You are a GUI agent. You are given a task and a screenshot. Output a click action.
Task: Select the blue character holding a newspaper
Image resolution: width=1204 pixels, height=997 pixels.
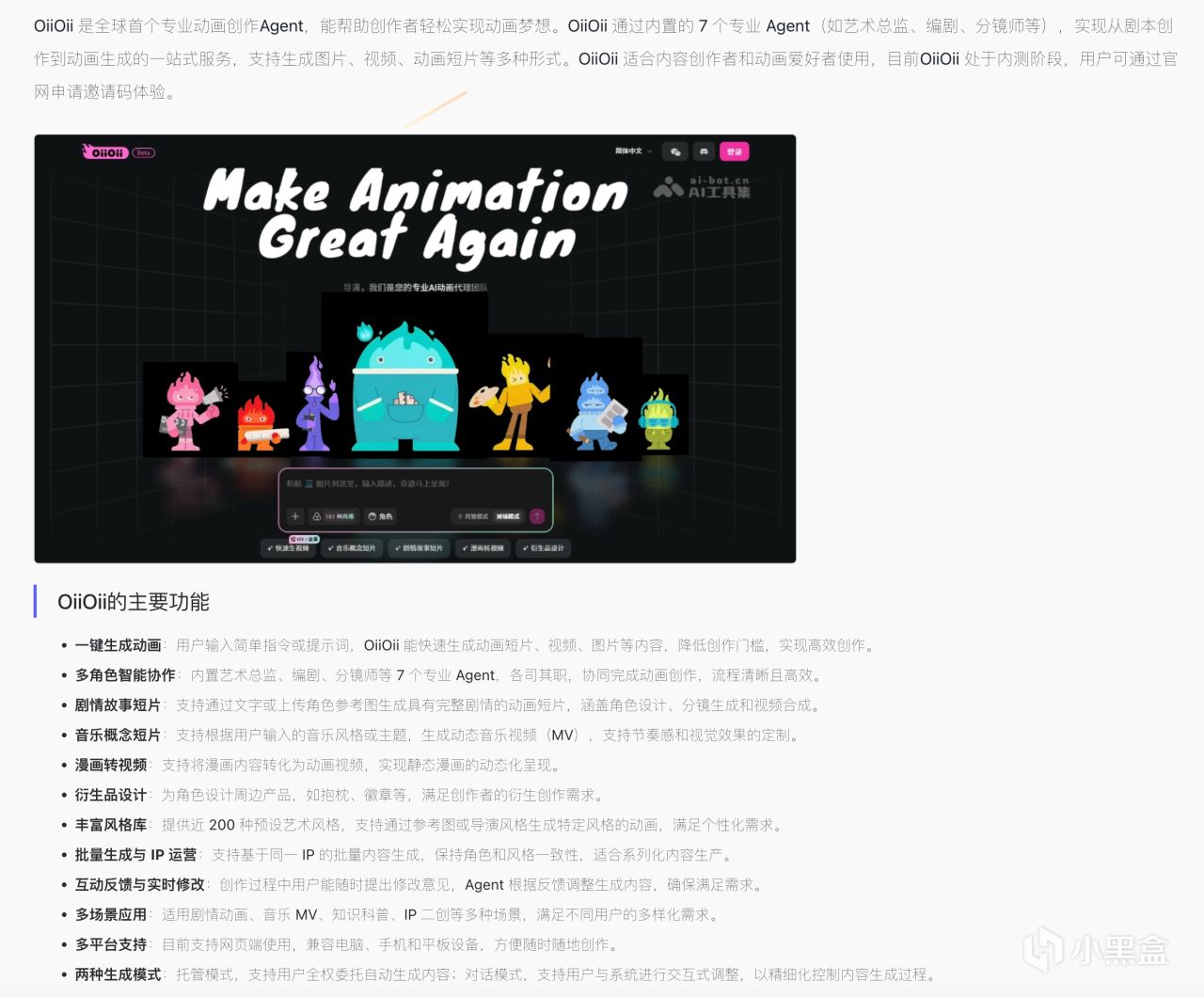click(x=597, y=412)
